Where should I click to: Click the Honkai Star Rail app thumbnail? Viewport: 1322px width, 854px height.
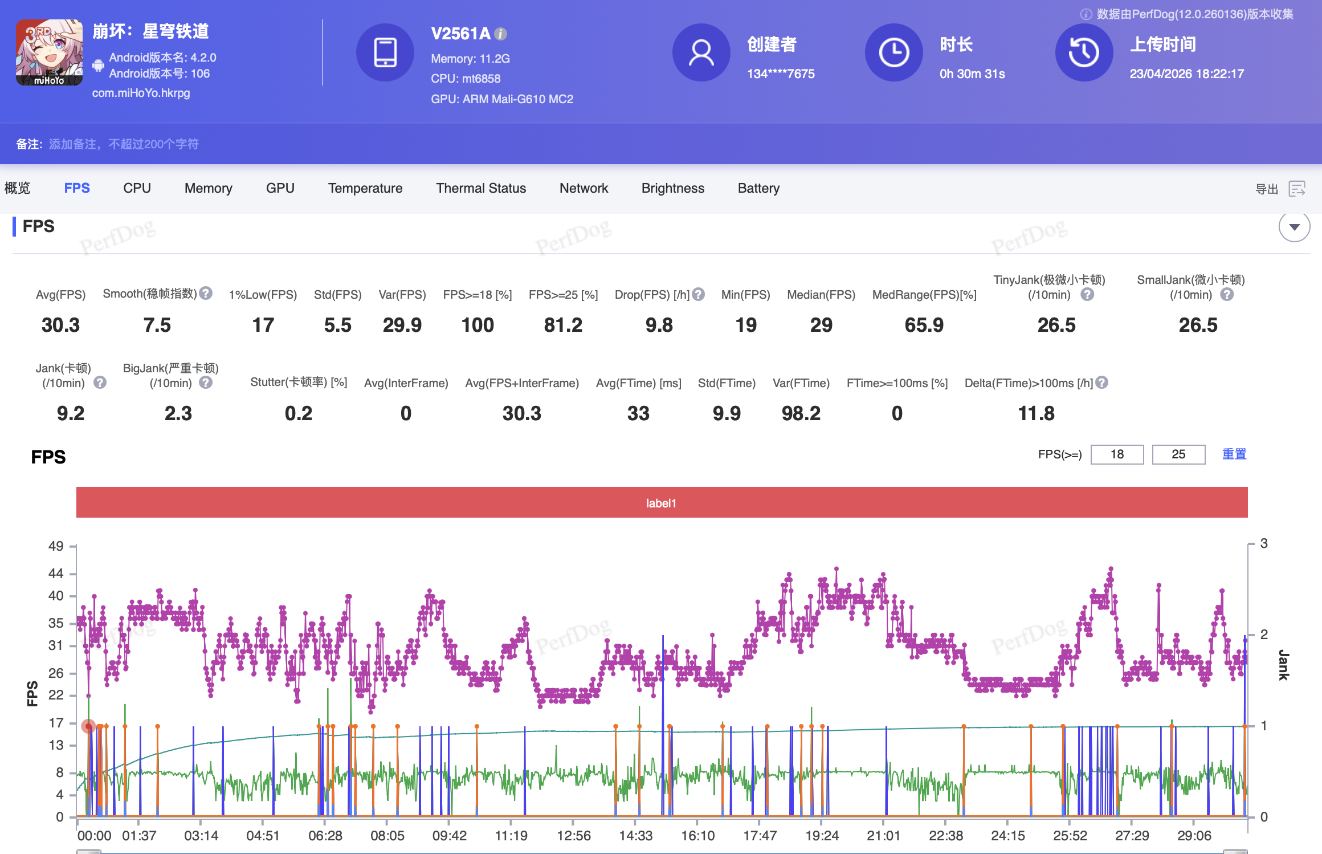[49, 53]
